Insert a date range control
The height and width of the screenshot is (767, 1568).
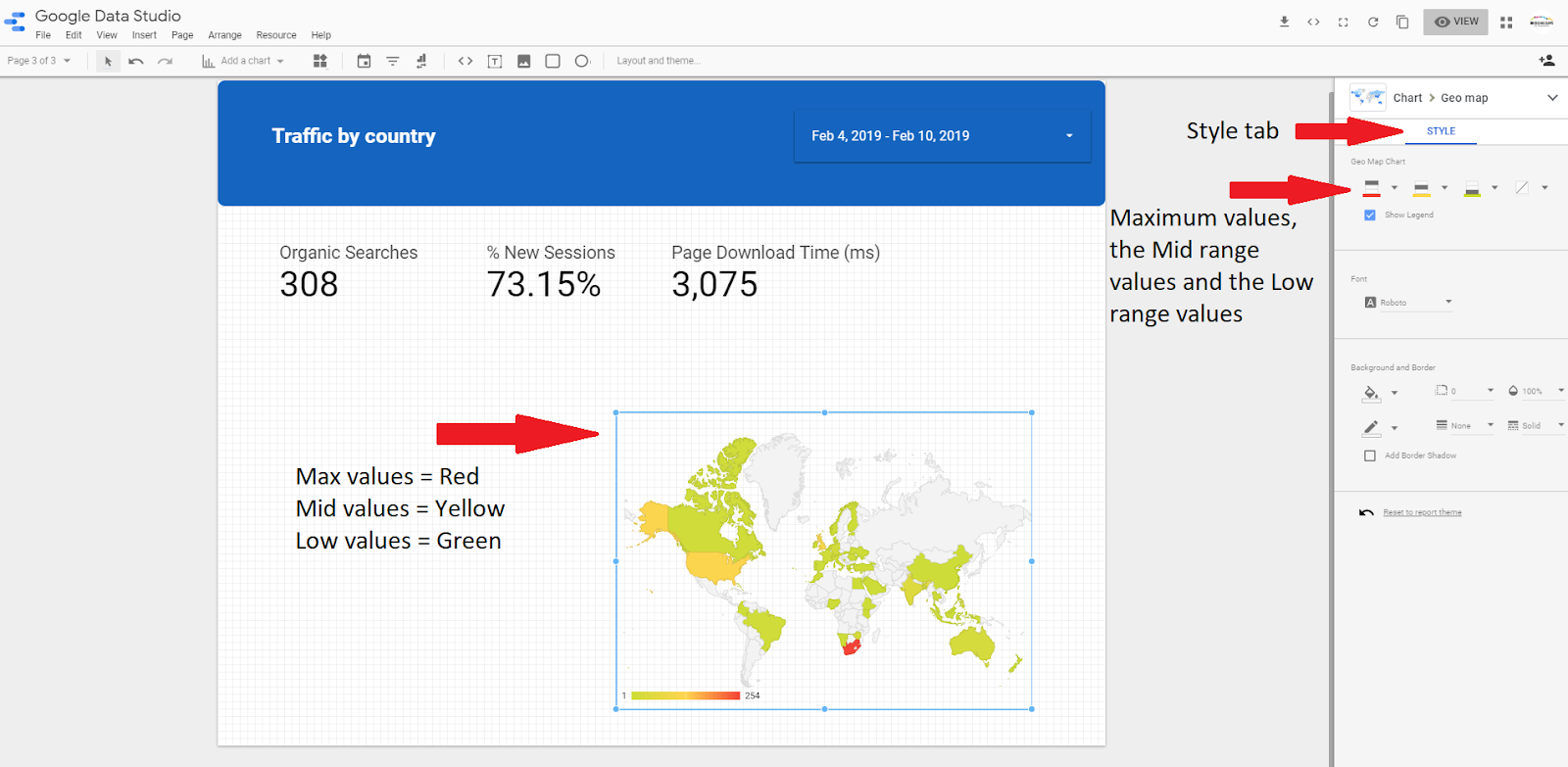click(x=364, y=61)
